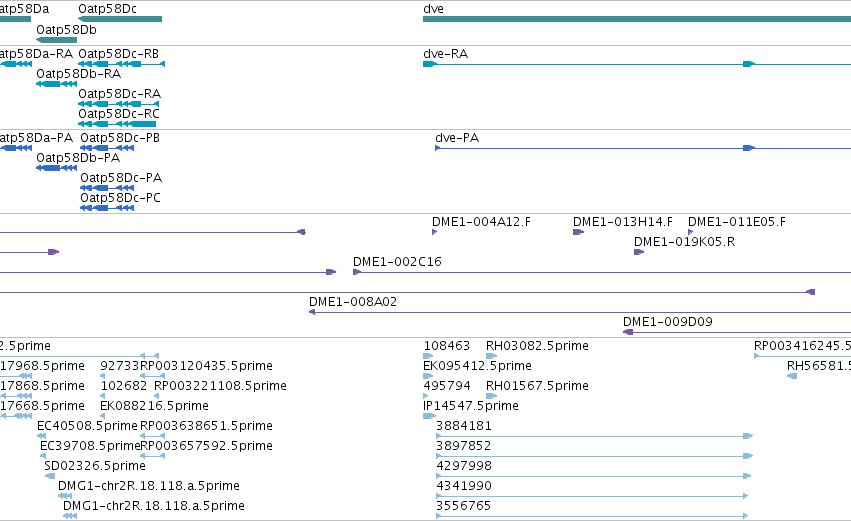Click the Oatp58Db-PA protein arrows
Viewport: 851px width, 521px height.
click(56, 168)
